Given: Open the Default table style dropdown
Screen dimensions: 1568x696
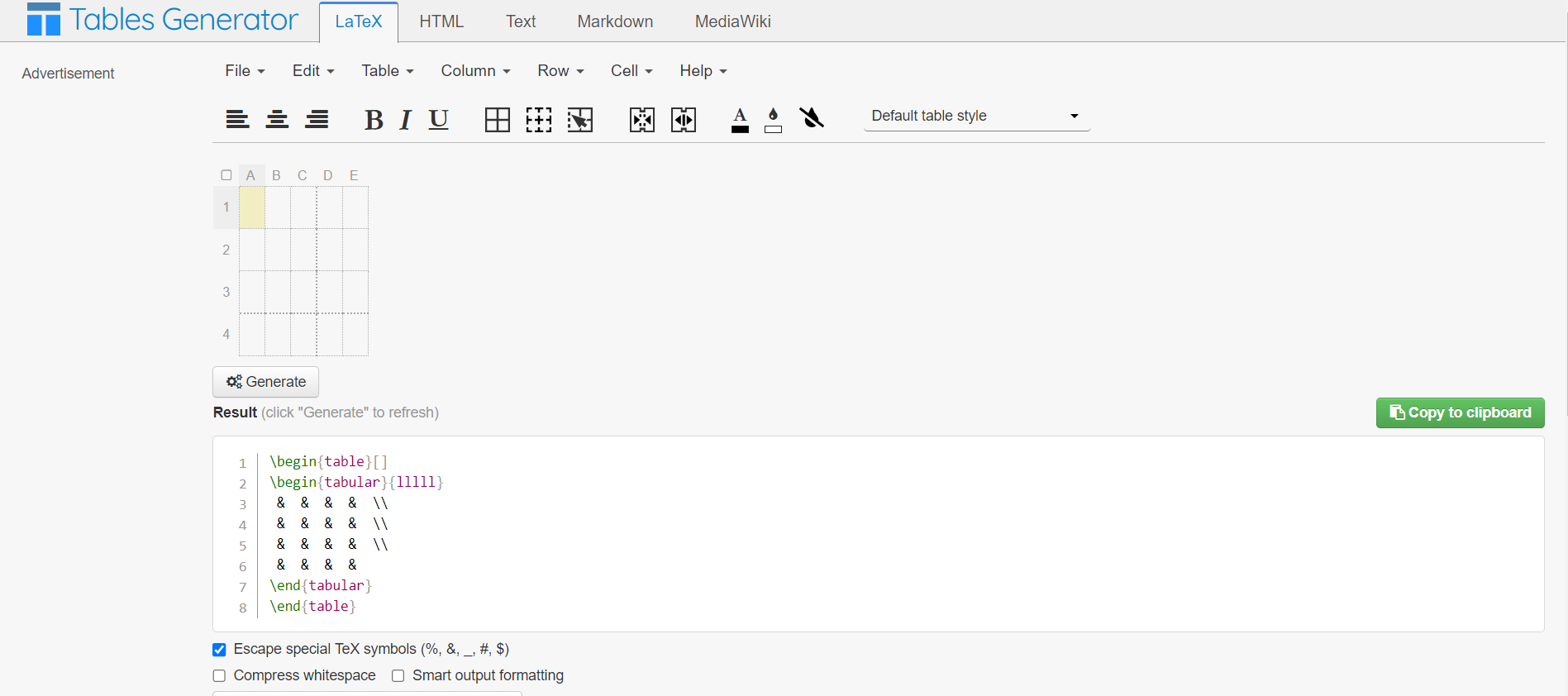Looking at the screenshot, I should [976, 116].
